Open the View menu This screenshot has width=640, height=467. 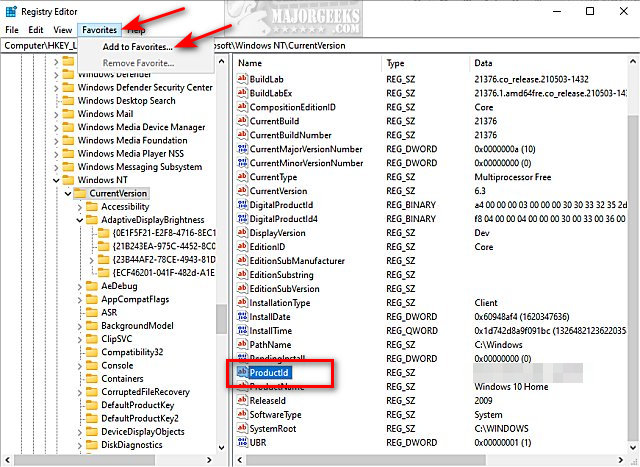click(x=62, y=30)
